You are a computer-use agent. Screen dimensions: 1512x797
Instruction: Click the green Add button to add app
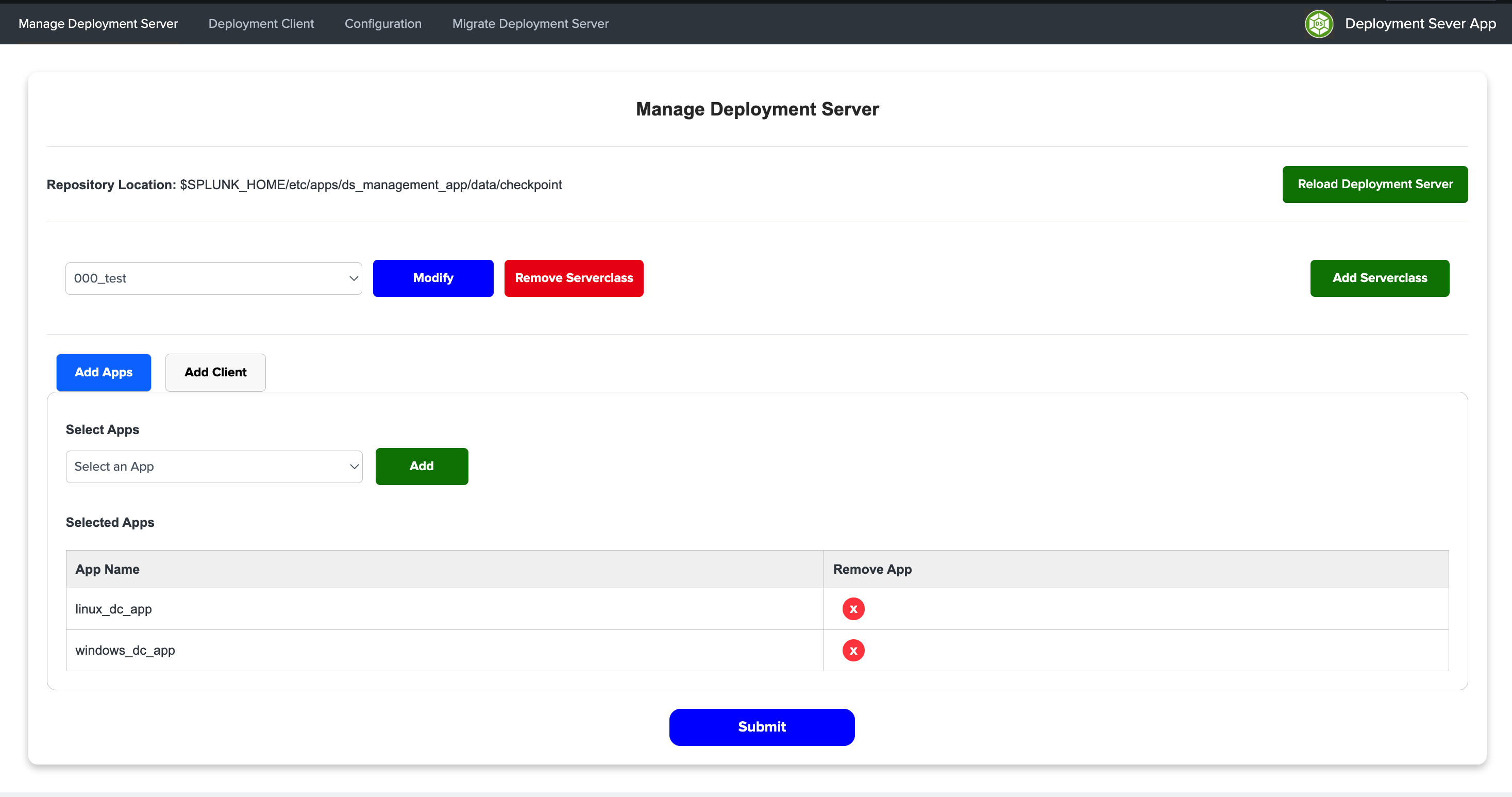422,466
